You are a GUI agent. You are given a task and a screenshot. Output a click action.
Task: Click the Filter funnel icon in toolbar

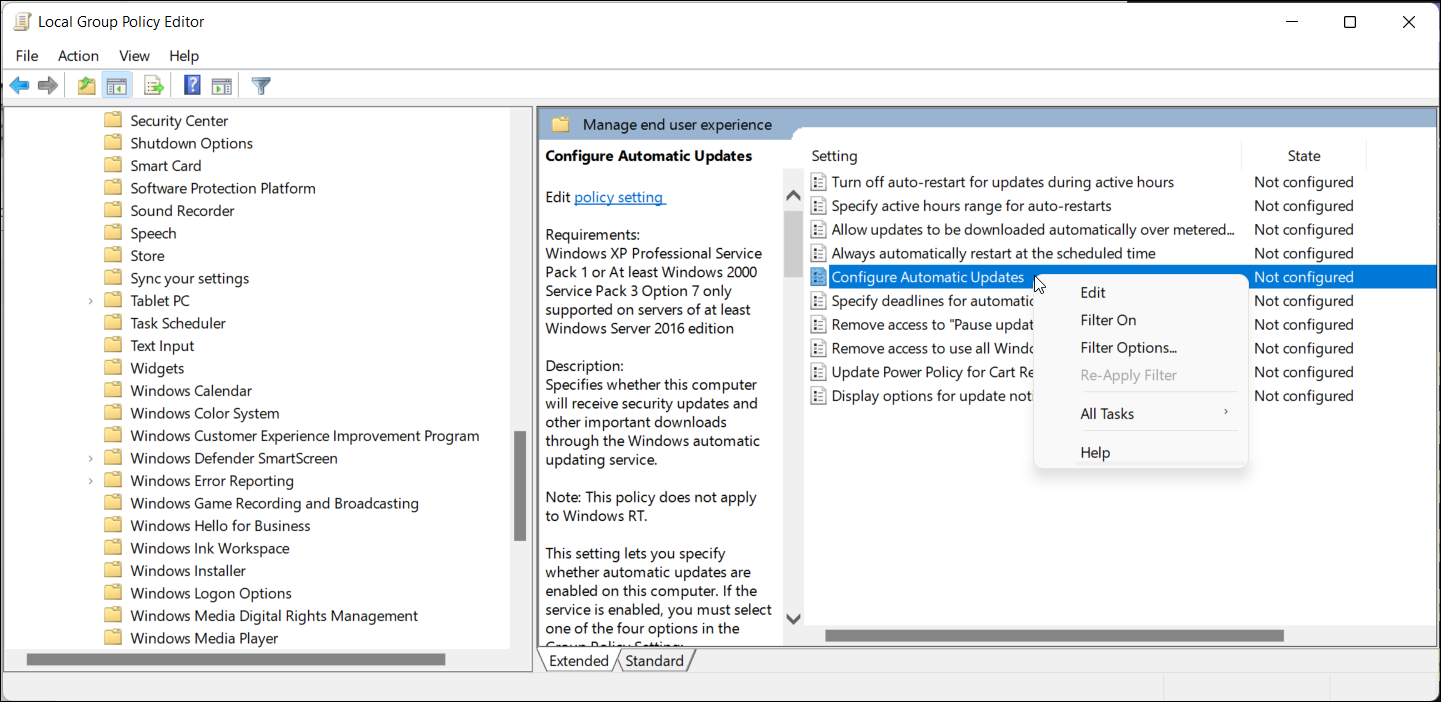point(260,85)
